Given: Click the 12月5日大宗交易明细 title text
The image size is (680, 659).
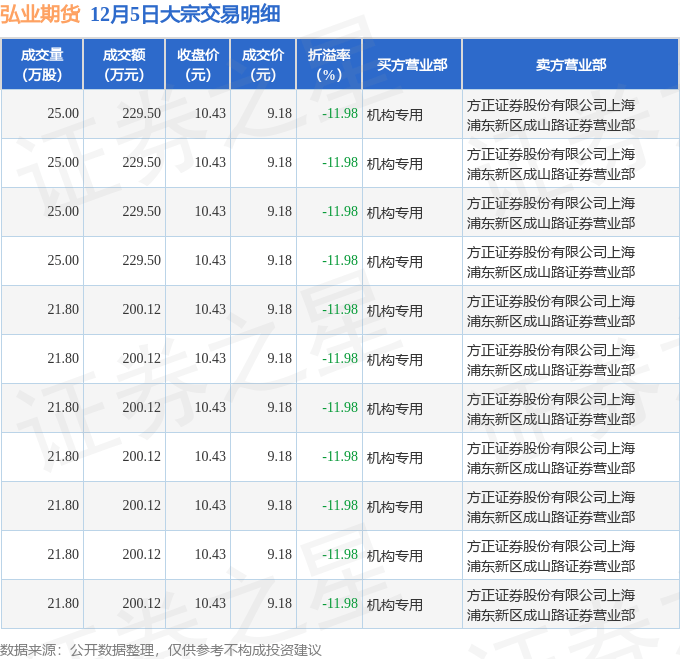Looking at the screenshot, I should click(185, 14).
